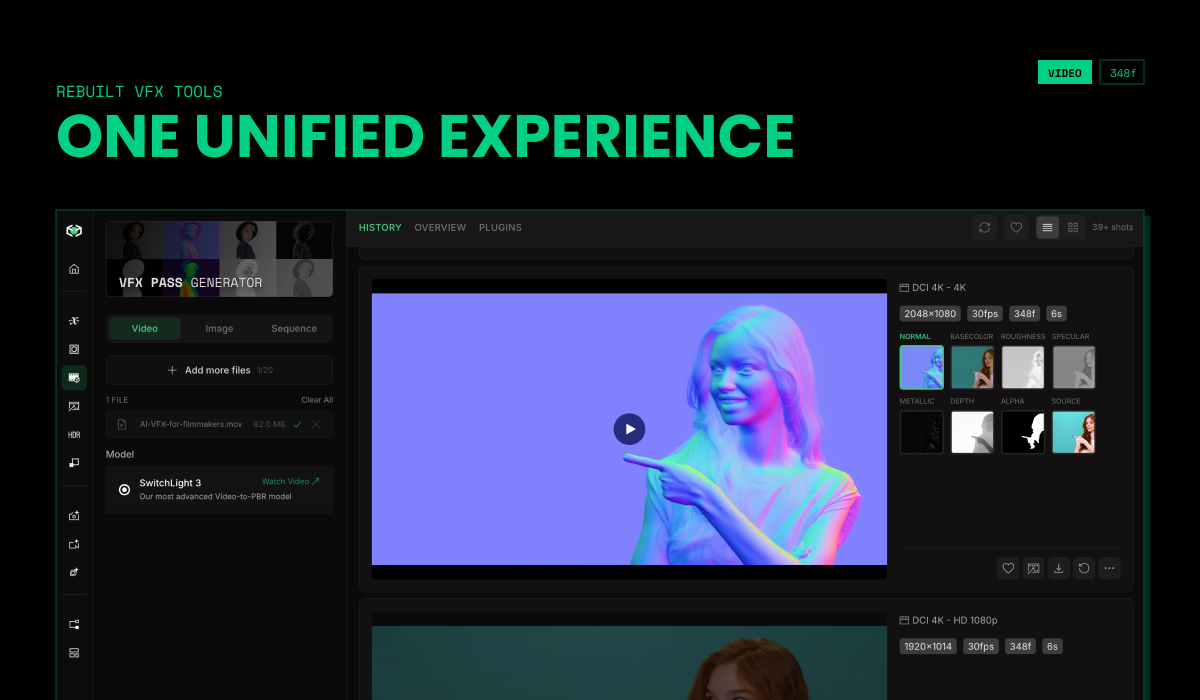The height and width of the screenshot is (700, 1200).
Task: Click the DCI 4K - HD 1080p title
Action: pos(955,620)
